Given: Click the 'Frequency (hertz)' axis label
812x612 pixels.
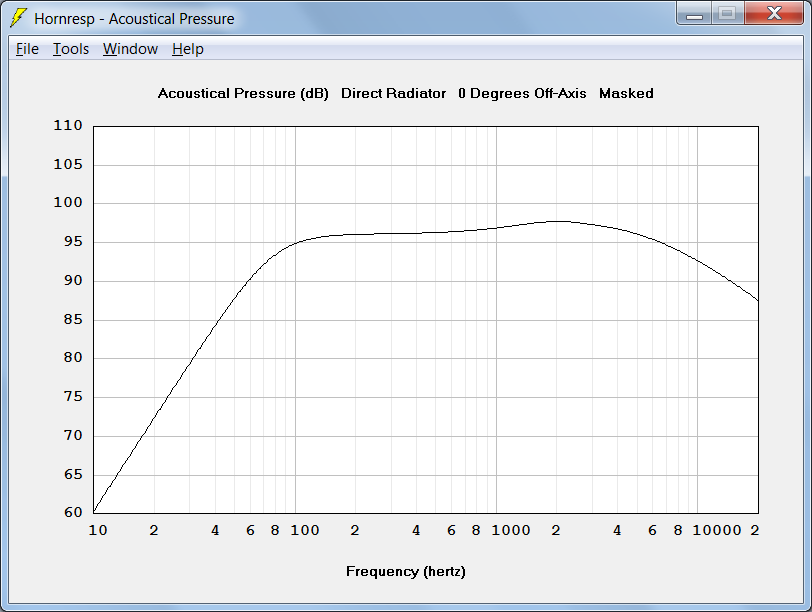Looking at the screenshot, I should (x=405, y=572).
